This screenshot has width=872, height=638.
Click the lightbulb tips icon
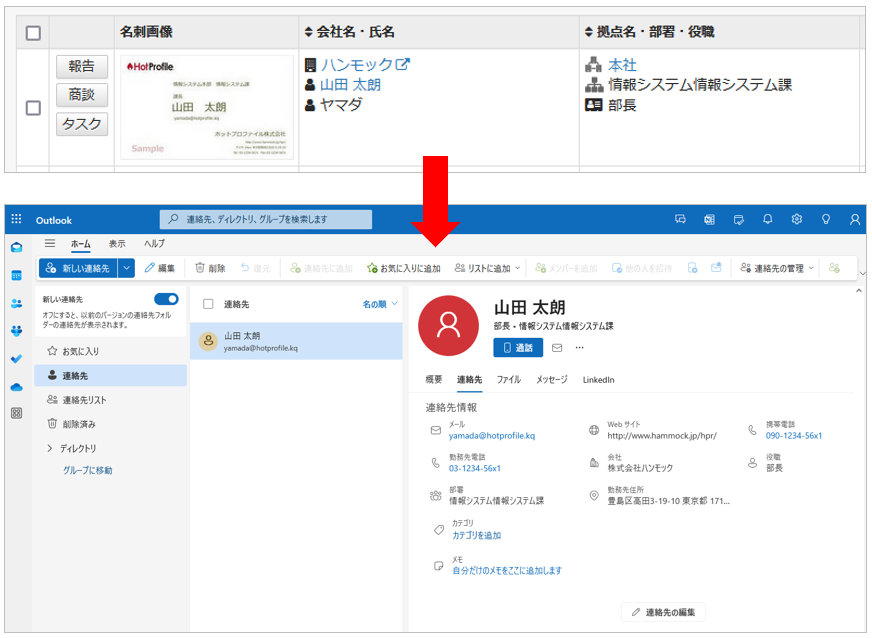826,219
